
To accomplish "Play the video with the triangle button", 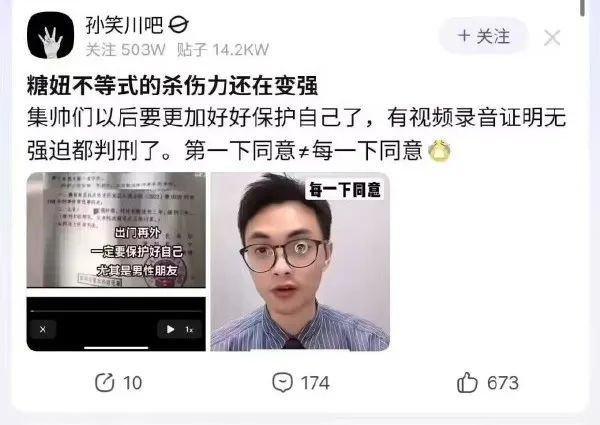I will (170, 329).
